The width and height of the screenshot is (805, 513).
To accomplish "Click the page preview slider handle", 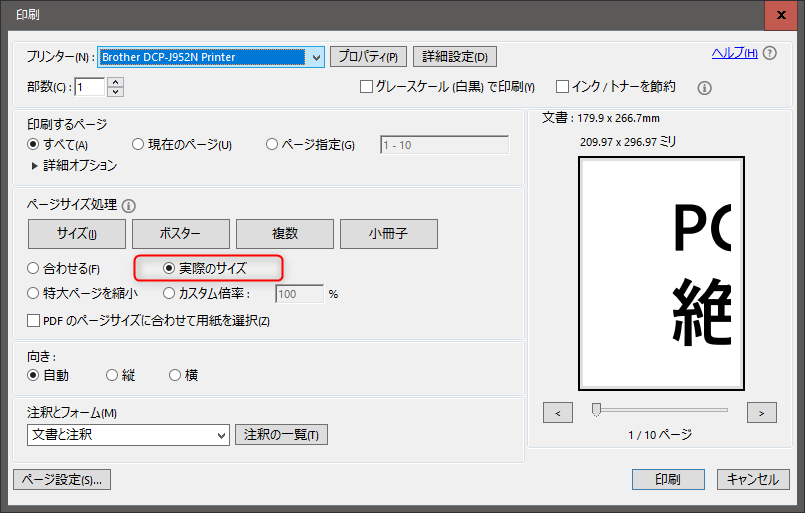I will click(597, 409).
